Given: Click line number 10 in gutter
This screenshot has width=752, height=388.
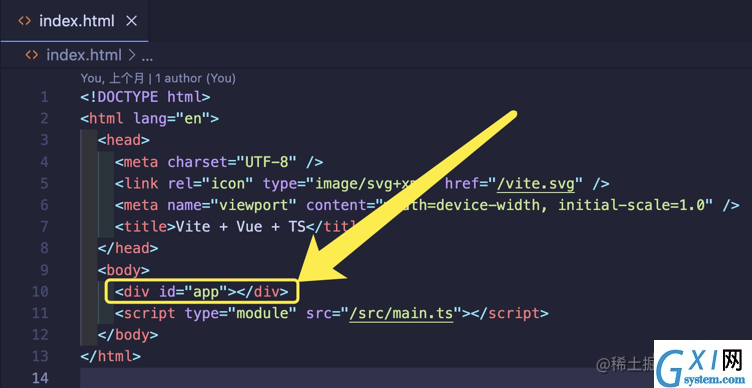Looking at the screenshot, I should point(40,291).
